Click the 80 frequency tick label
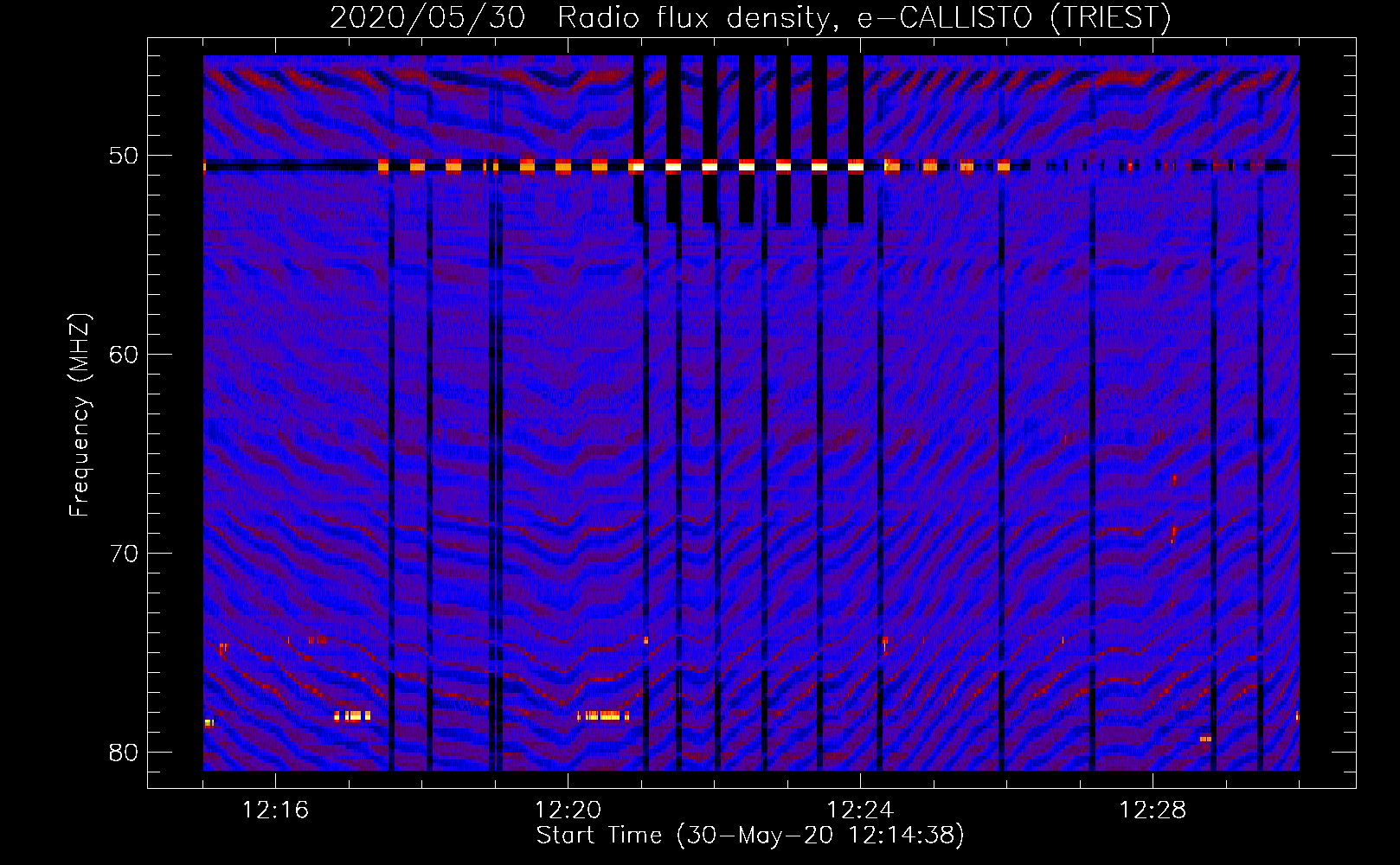Image resolution: width=1400 pixels, height=865 pixels. coord(124,753)
